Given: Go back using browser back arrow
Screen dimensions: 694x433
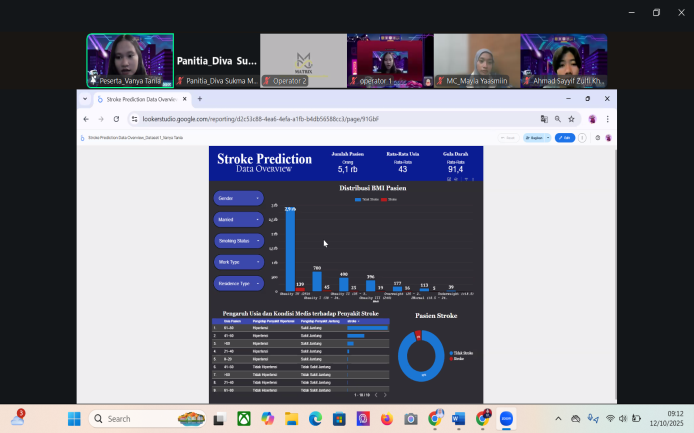Looking at the screenshot, I should pyautogui.click(x=86, y=119).
